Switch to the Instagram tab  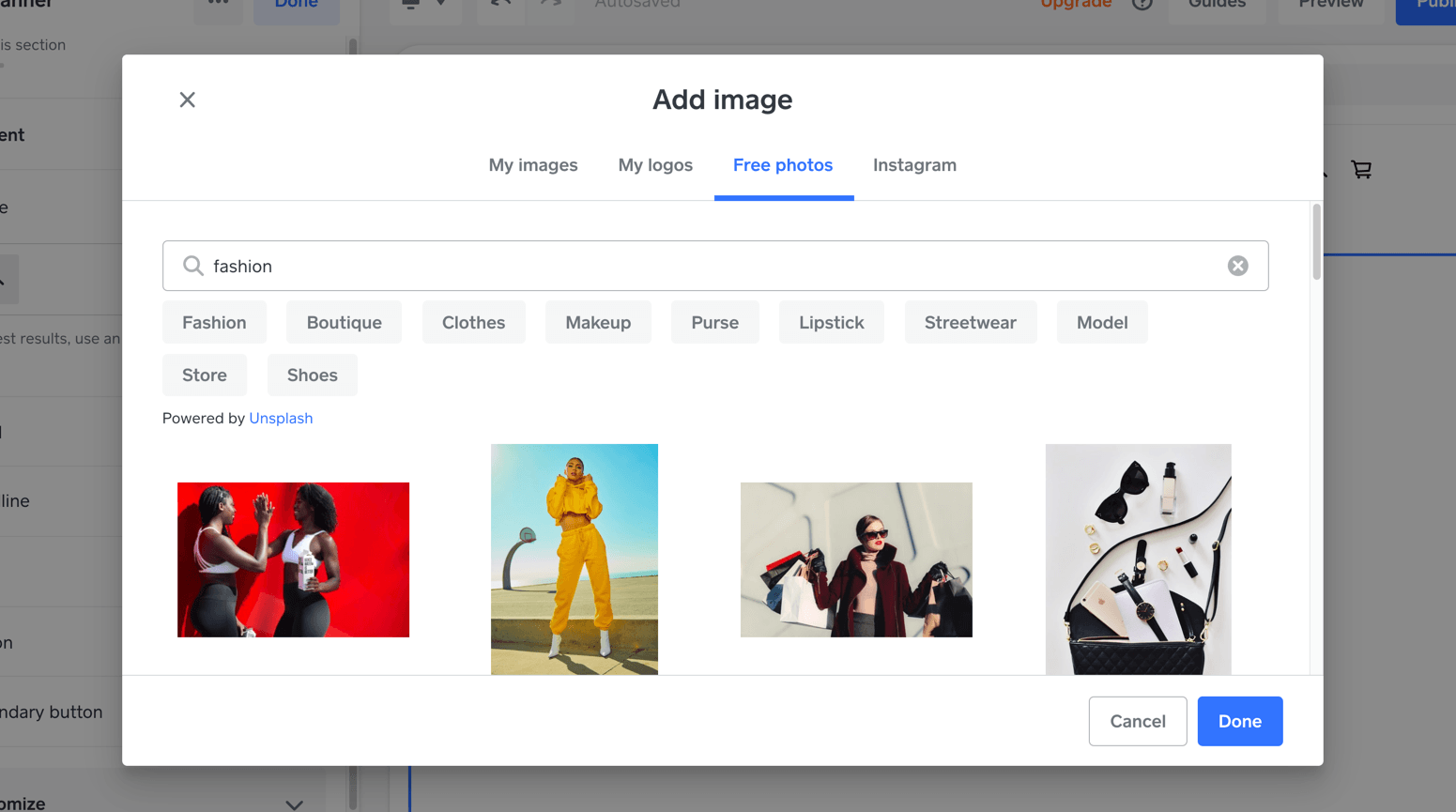(913, 164)
